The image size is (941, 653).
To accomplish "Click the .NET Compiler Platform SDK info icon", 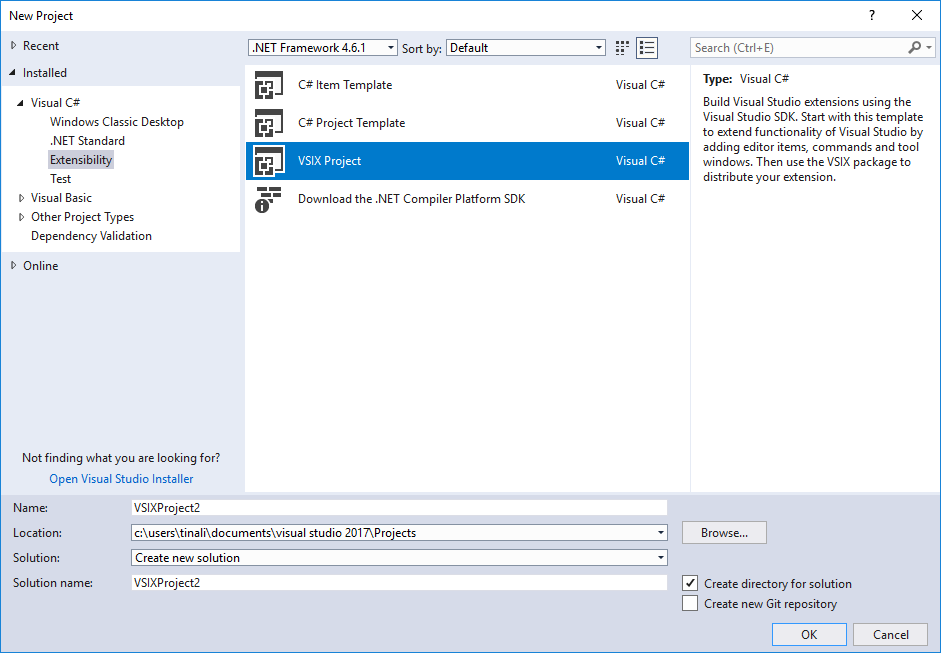I will pyautogui.click(x=268, y=198).
